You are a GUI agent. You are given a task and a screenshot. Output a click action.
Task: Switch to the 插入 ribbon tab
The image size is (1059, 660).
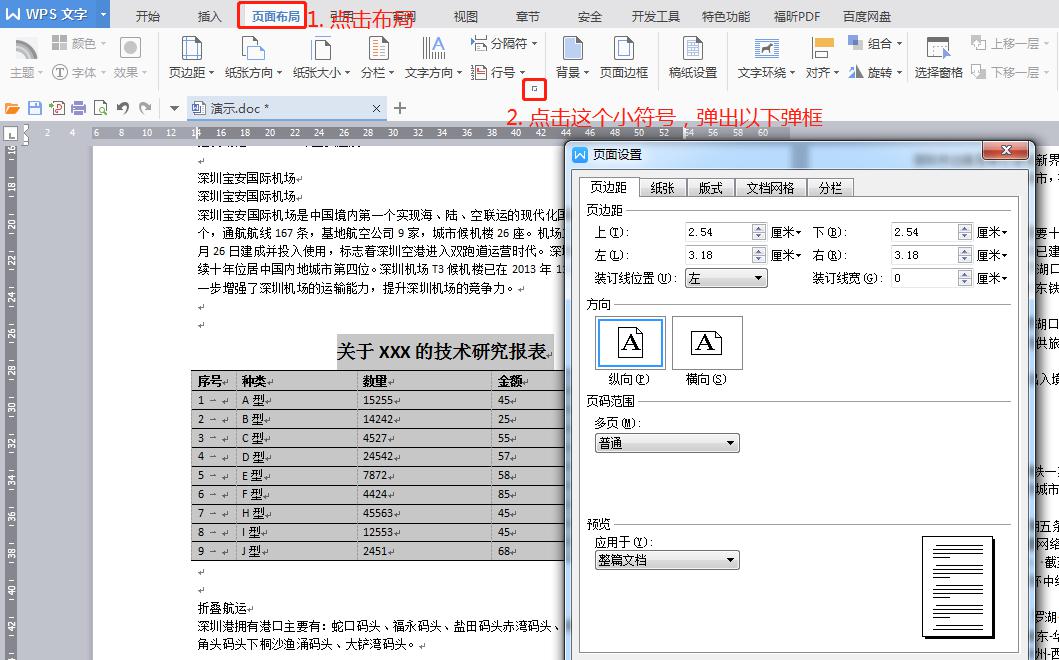[209, 17]
